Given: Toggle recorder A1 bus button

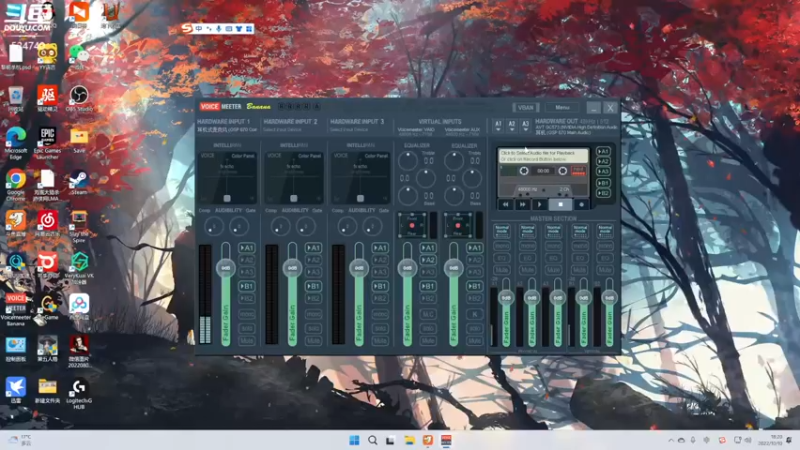Looking at the screenshot, I should coord(603,152).
